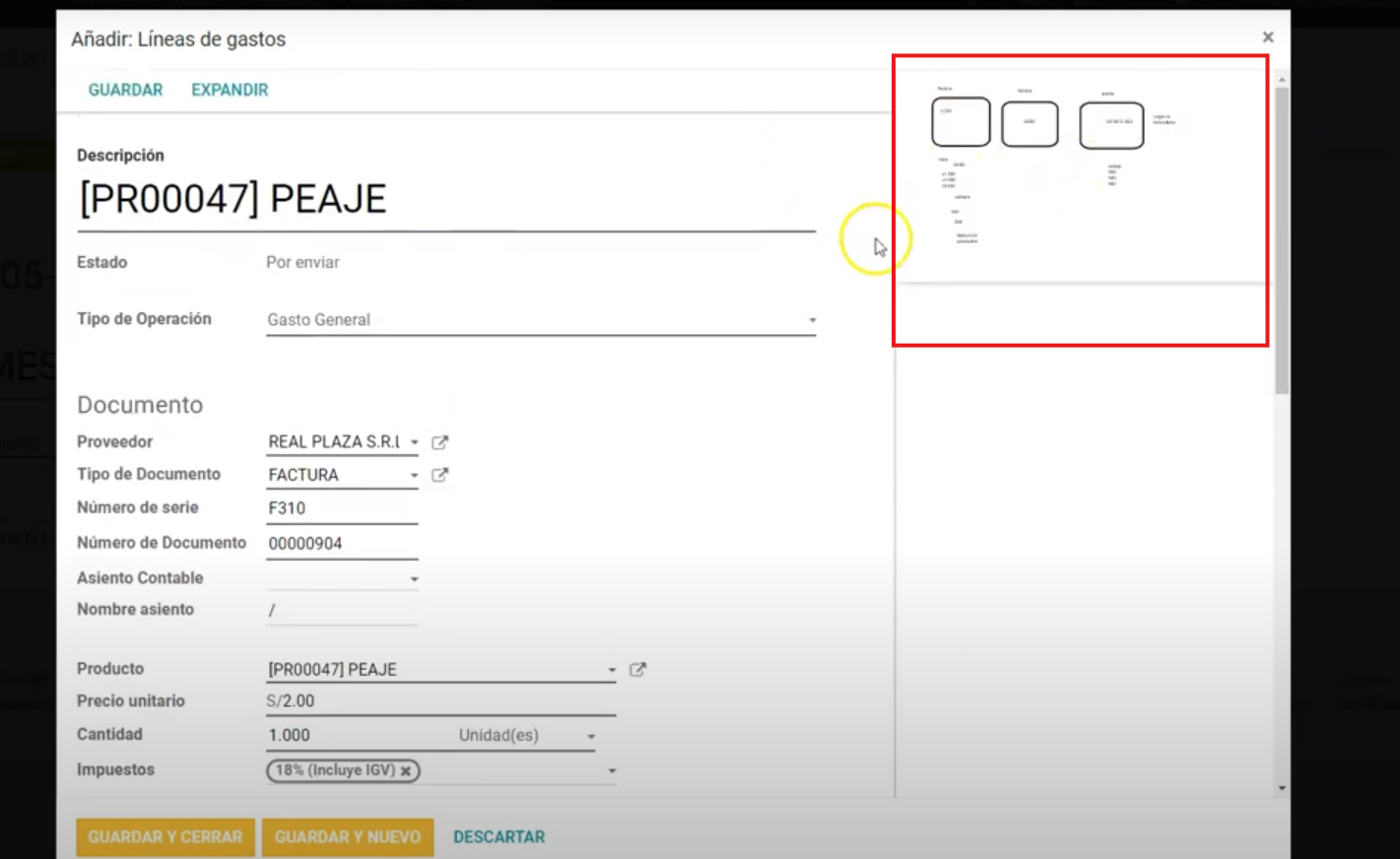This screenshot has height=859, width=1400.
Task: Open the Producto dropdown arrow
Action: coord(612,670)
